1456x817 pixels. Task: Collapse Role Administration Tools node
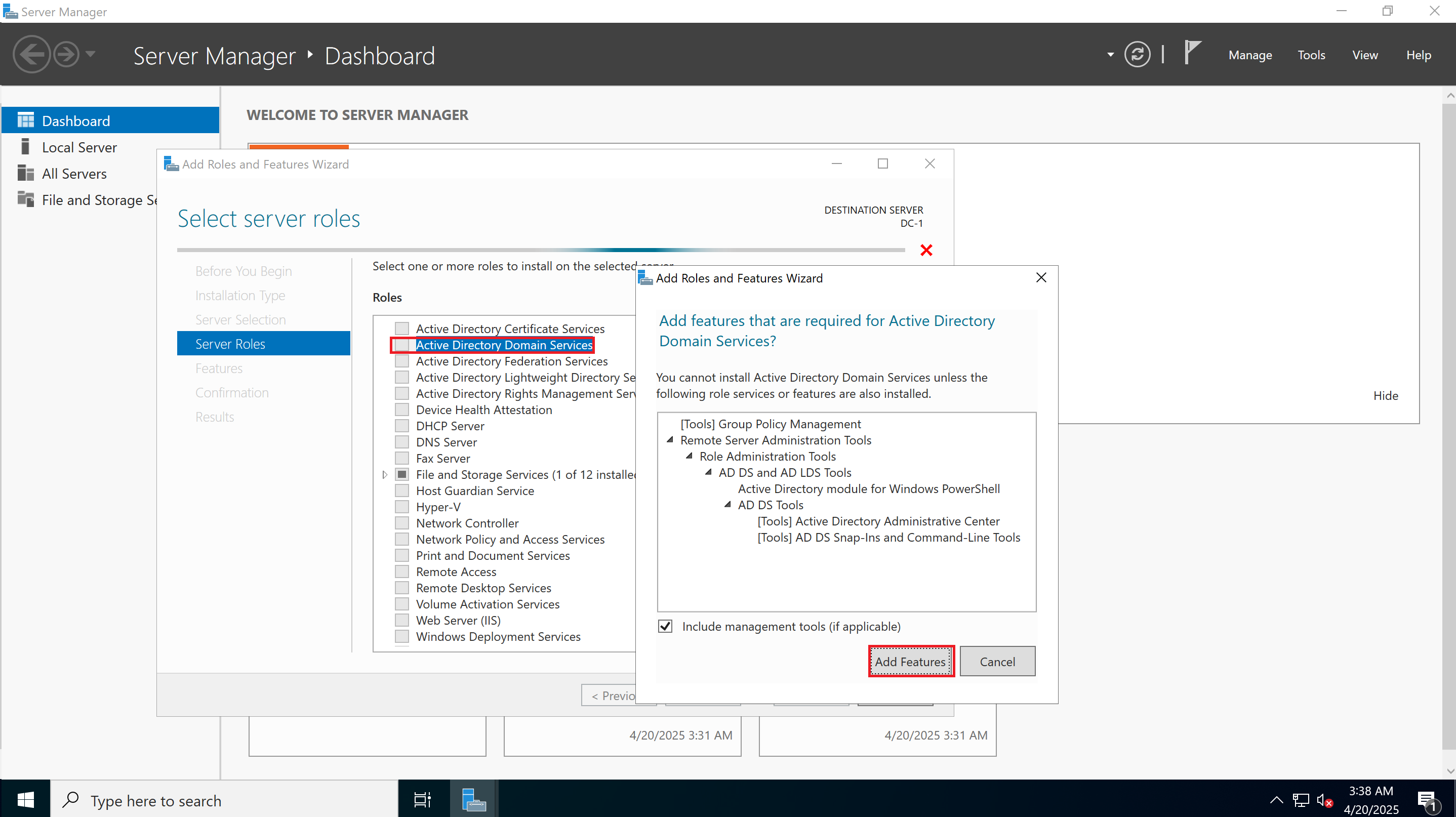(x=689, y=456)
